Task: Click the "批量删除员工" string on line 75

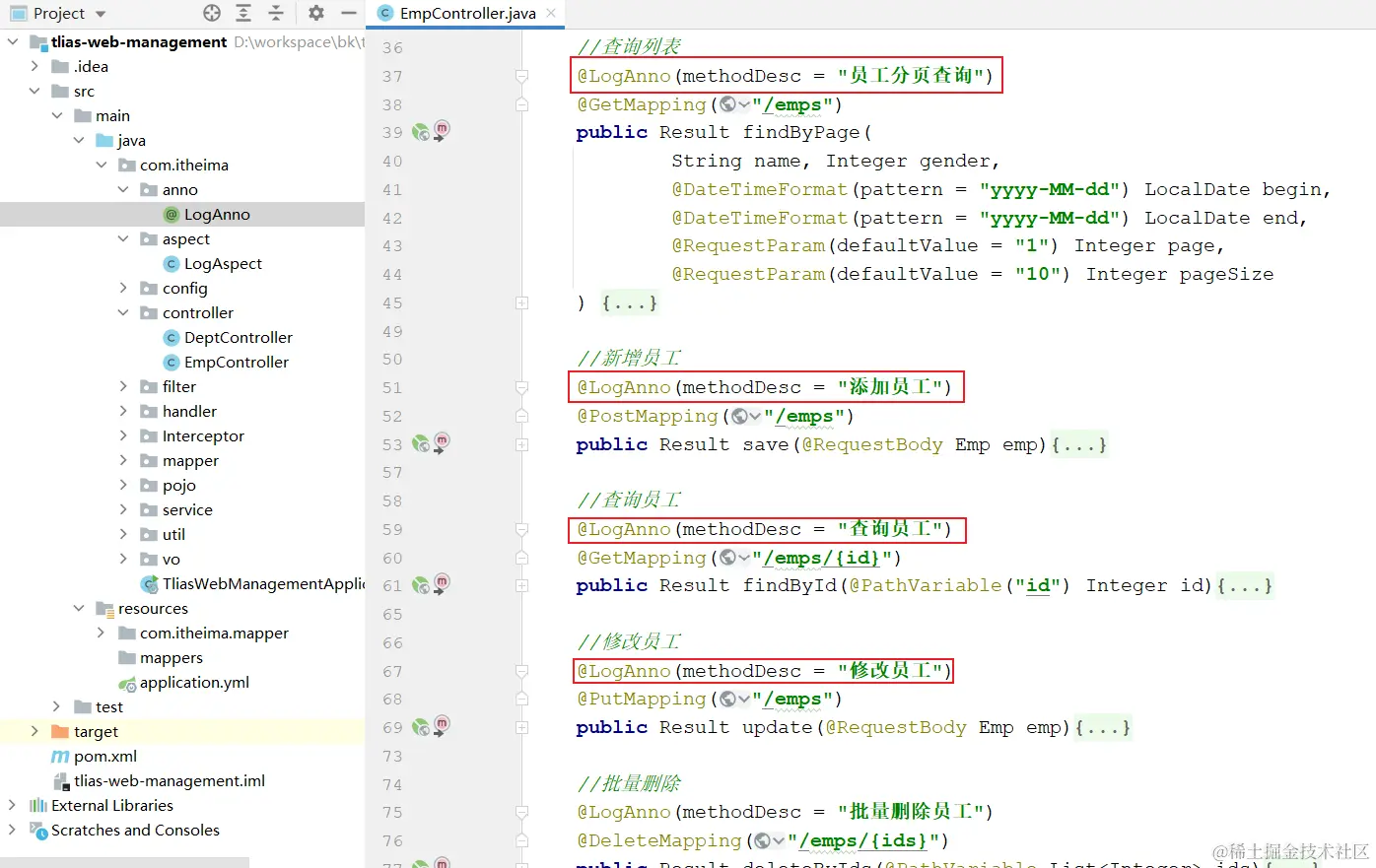Action: pyautogui.click(x=910, y=812)
